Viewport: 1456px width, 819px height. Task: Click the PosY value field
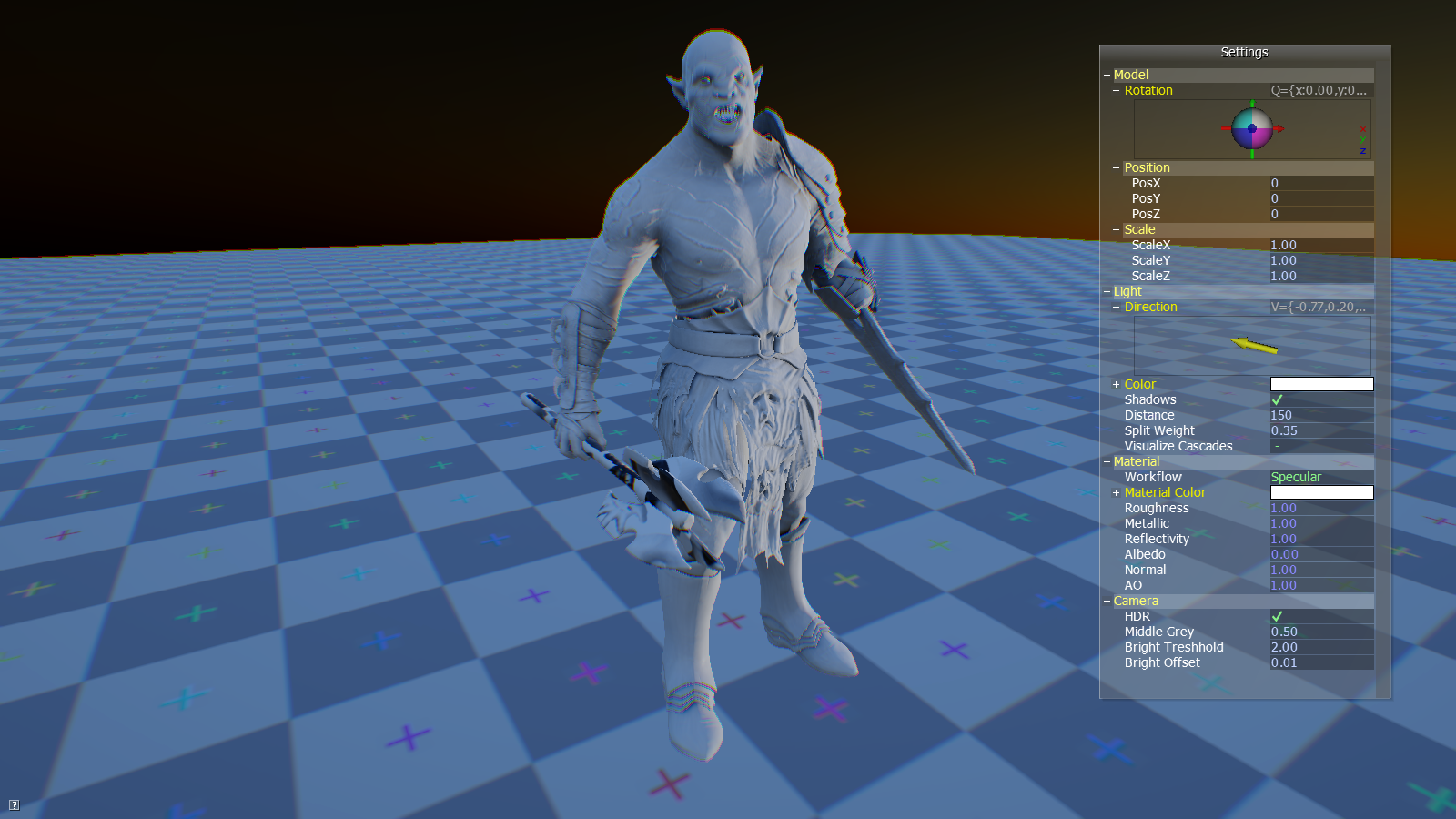[x=1321, y=198]
